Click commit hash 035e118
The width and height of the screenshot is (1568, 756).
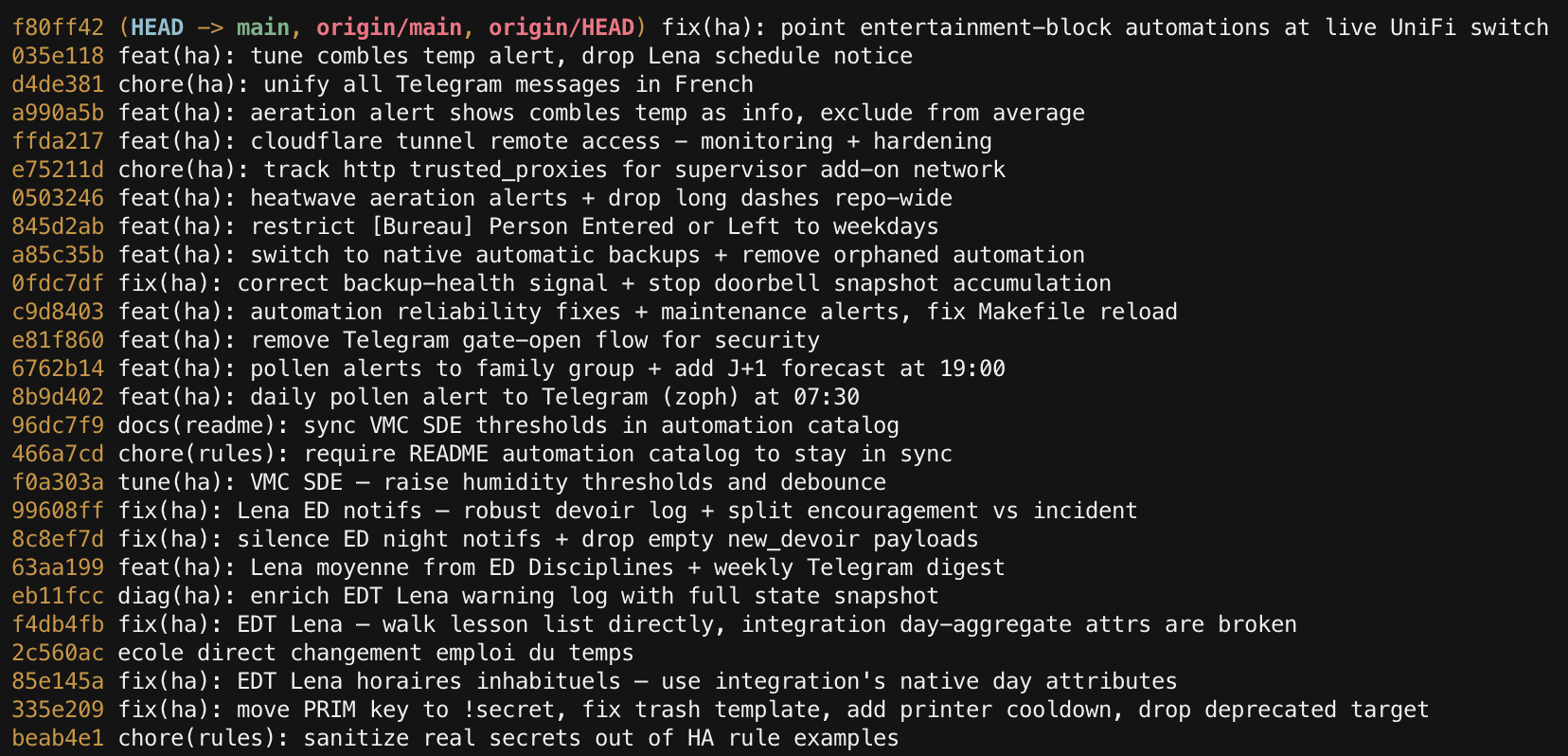58,56
